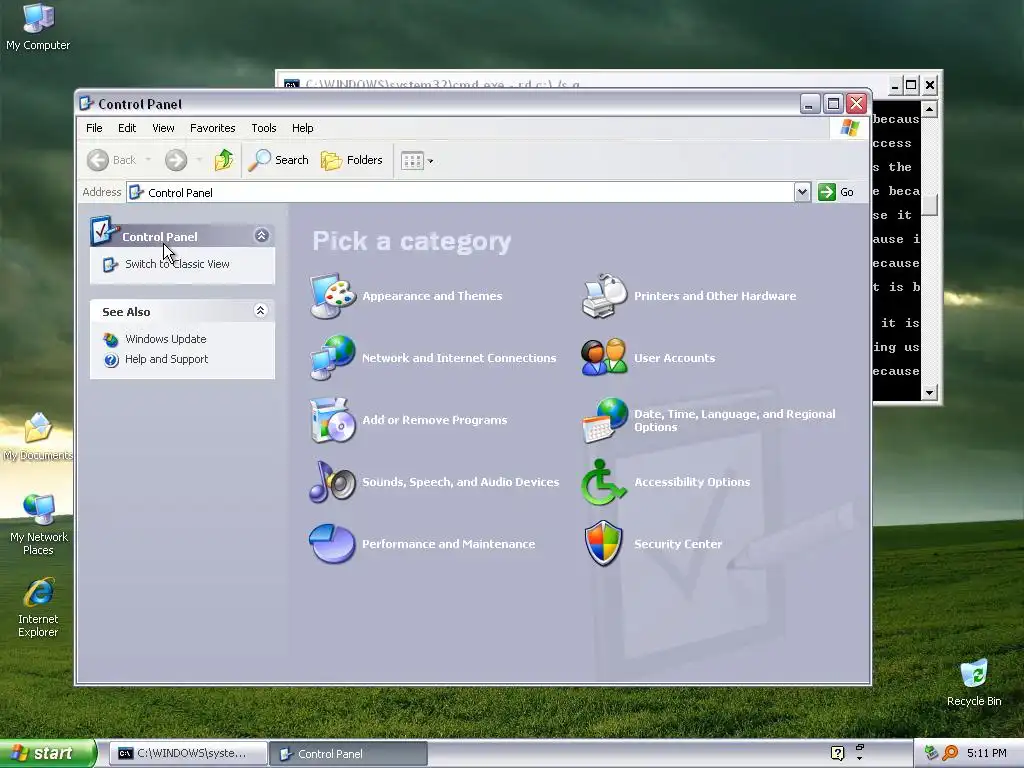Click the Windows Update globe icon
Viewport: 1024px width, 768px height.
tap(111, 340)
